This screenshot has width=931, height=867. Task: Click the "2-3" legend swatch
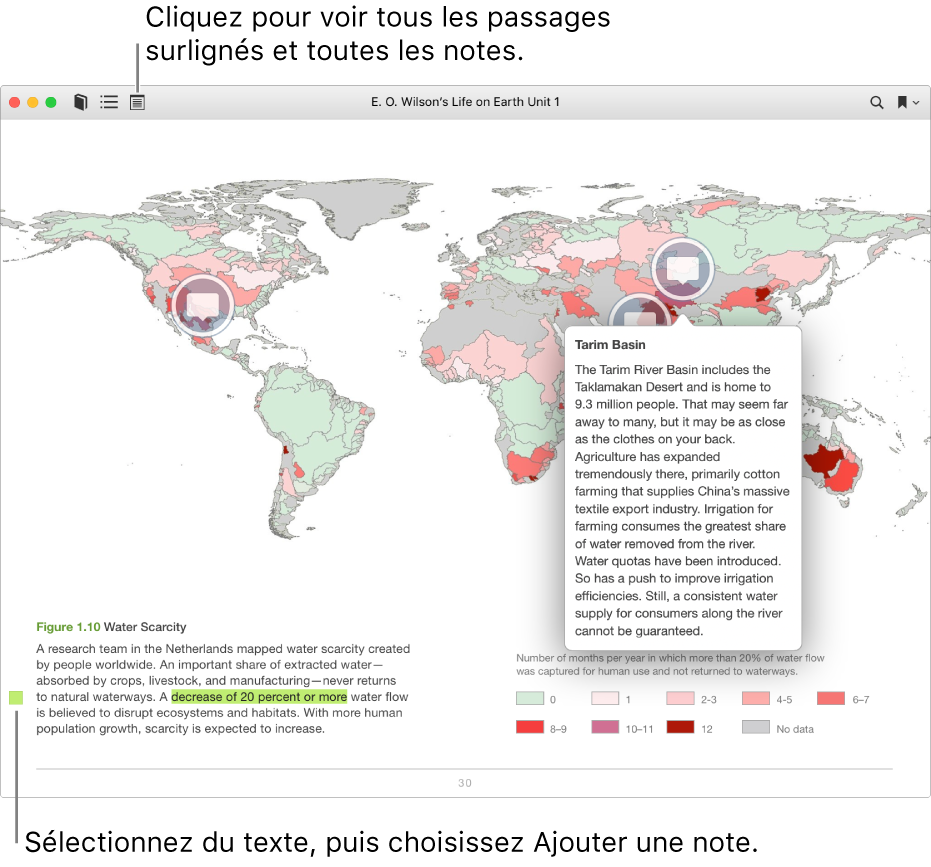tap(680, 698)
